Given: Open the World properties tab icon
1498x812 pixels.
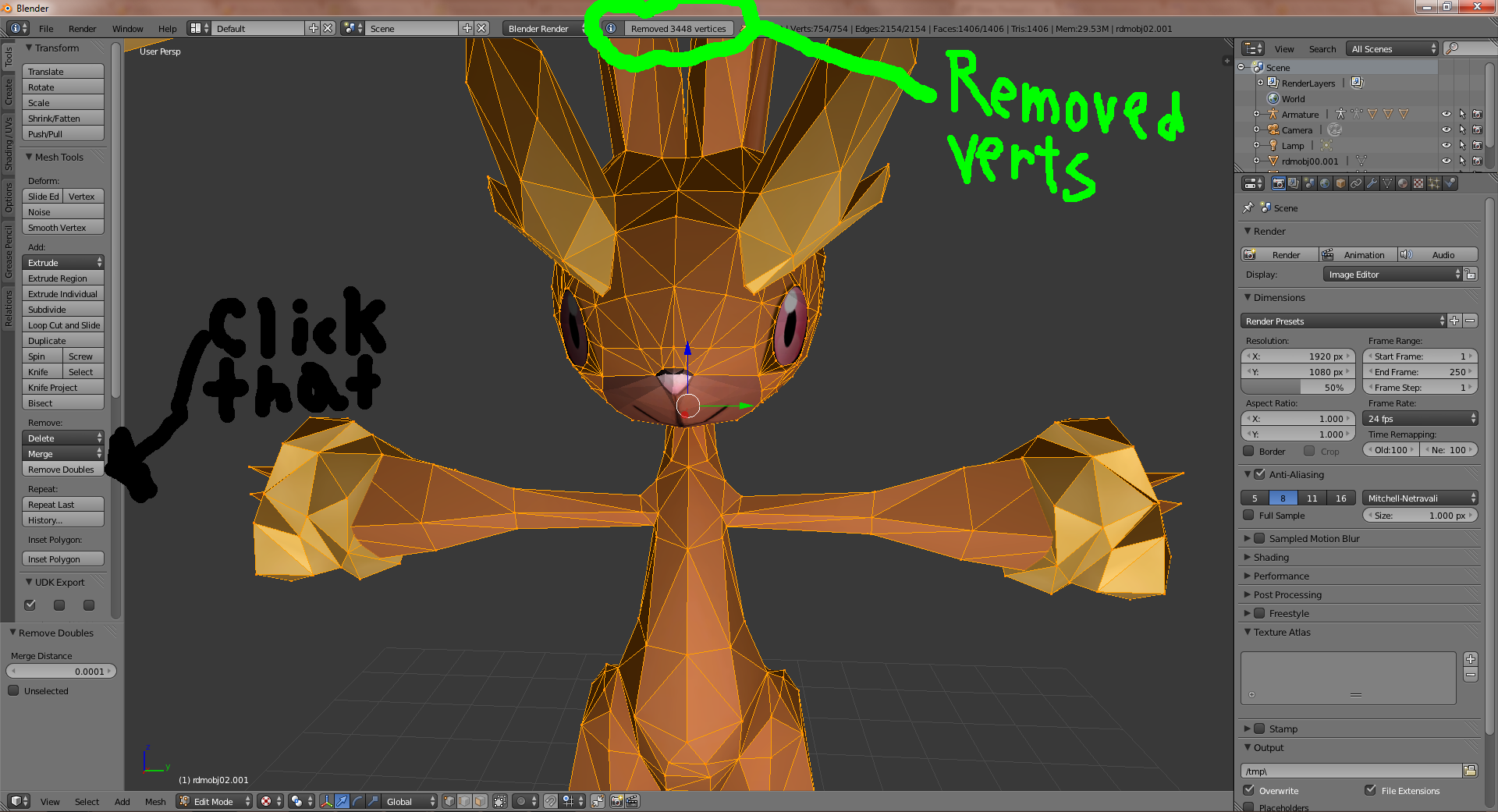Looking at the screenshot, I should [1325, 183].
